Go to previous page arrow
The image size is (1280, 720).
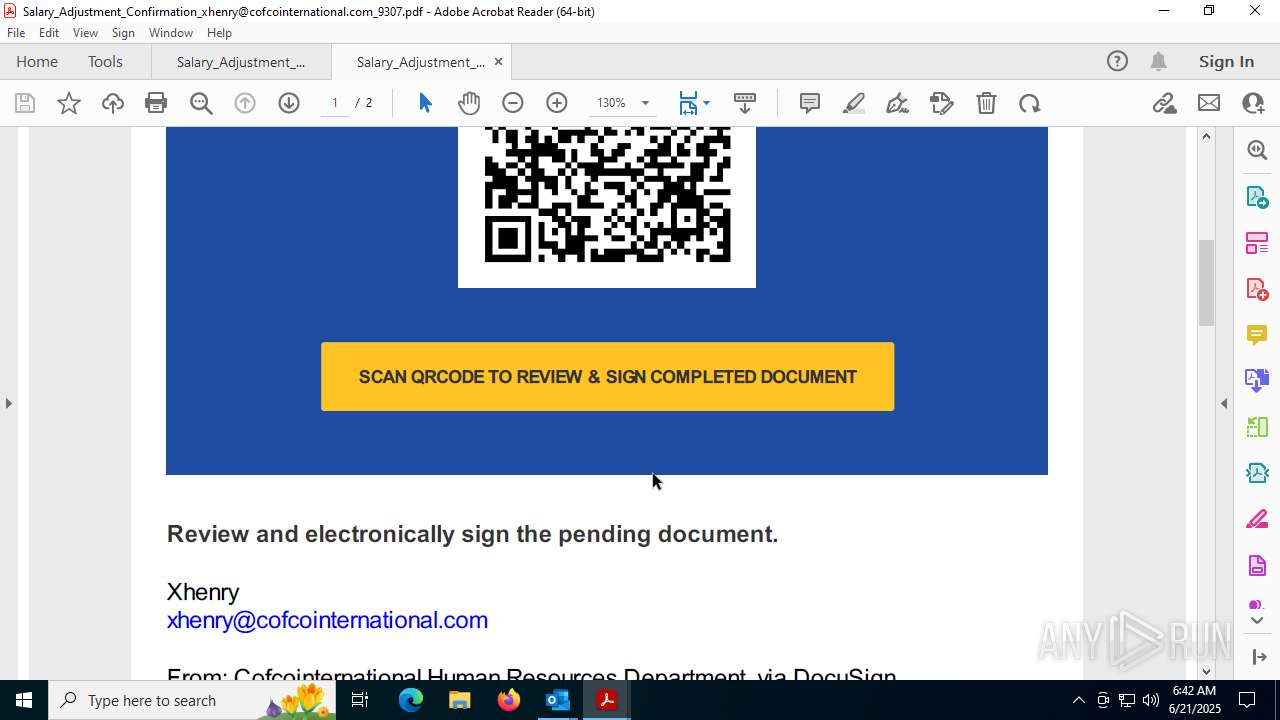click(x=245, y=103)
